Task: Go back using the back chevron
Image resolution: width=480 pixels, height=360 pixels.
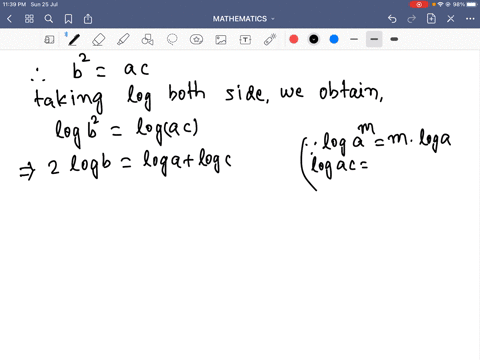Action: [9, 19]
